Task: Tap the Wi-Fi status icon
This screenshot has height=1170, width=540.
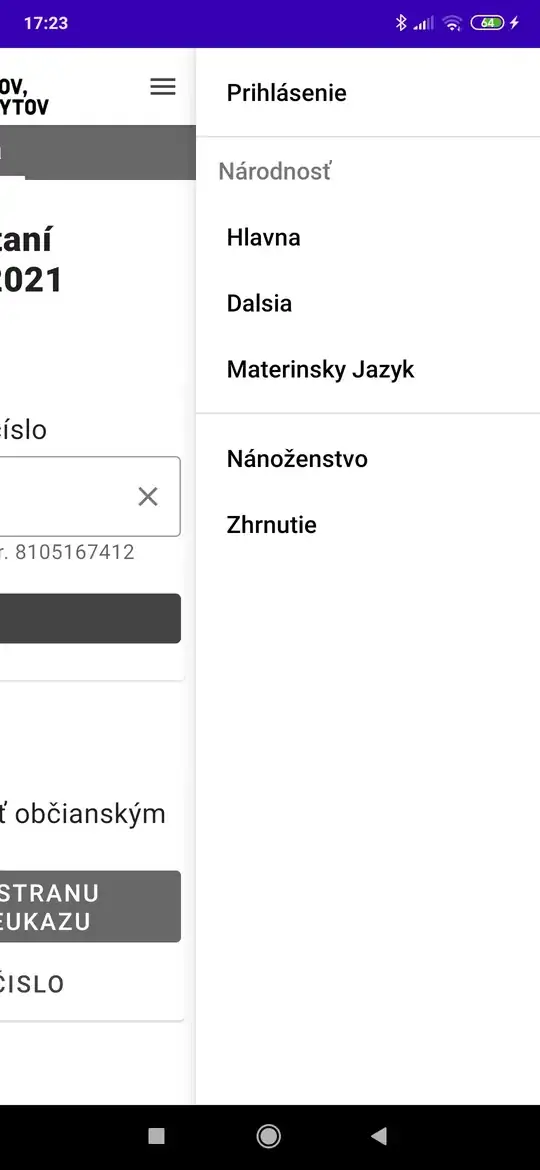Action: 452,23
